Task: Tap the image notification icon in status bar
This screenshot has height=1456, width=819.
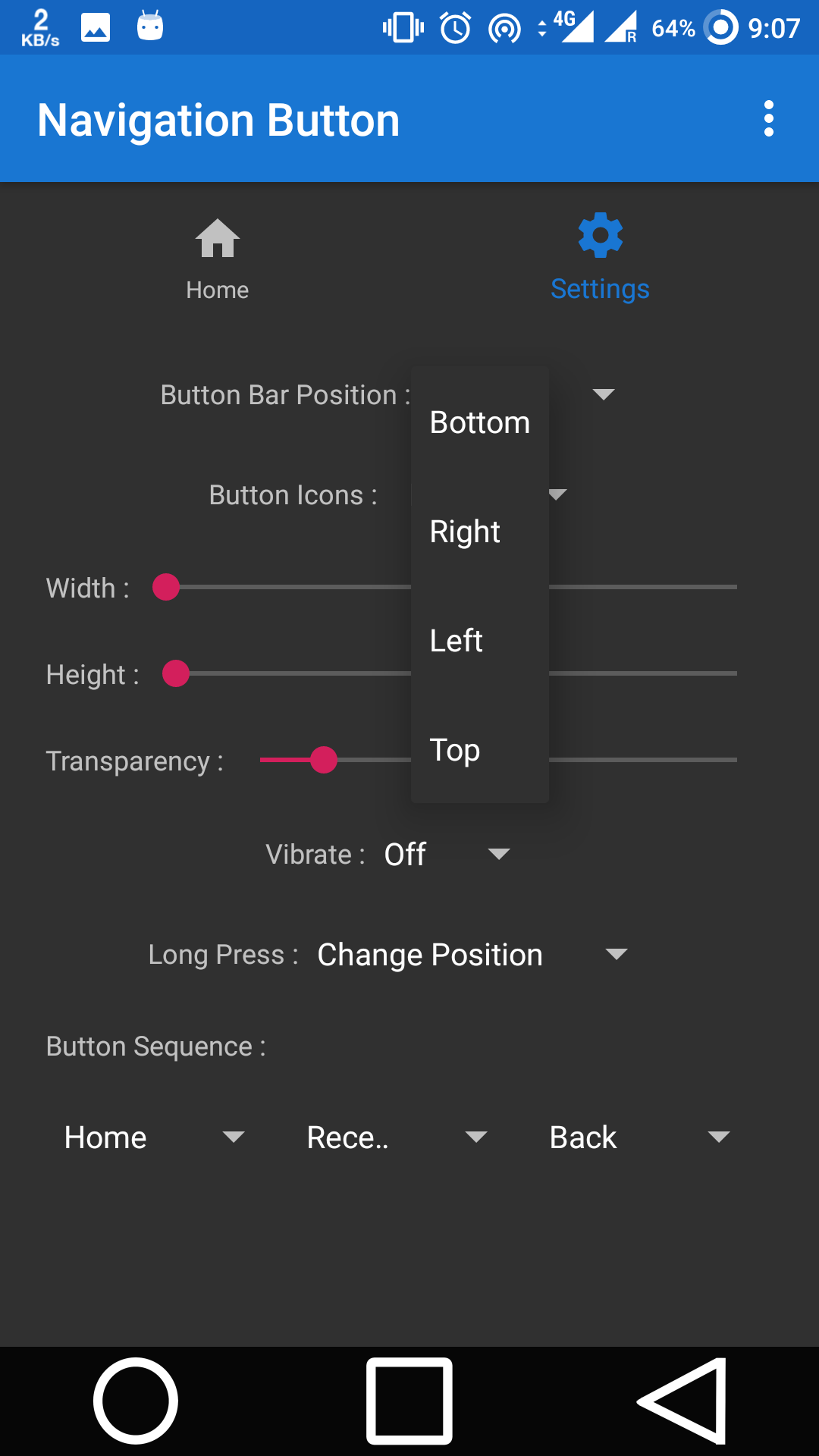Action: tap(96, 28)
